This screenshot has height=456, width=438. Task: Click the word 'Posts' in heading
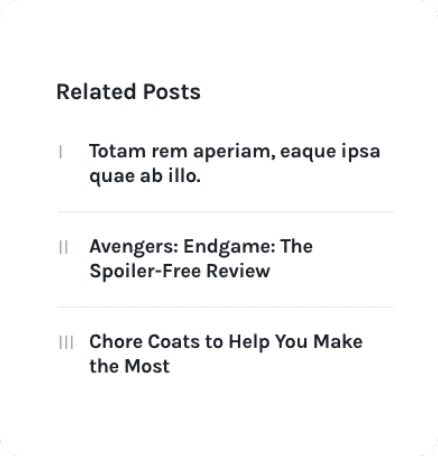point(172,92)
